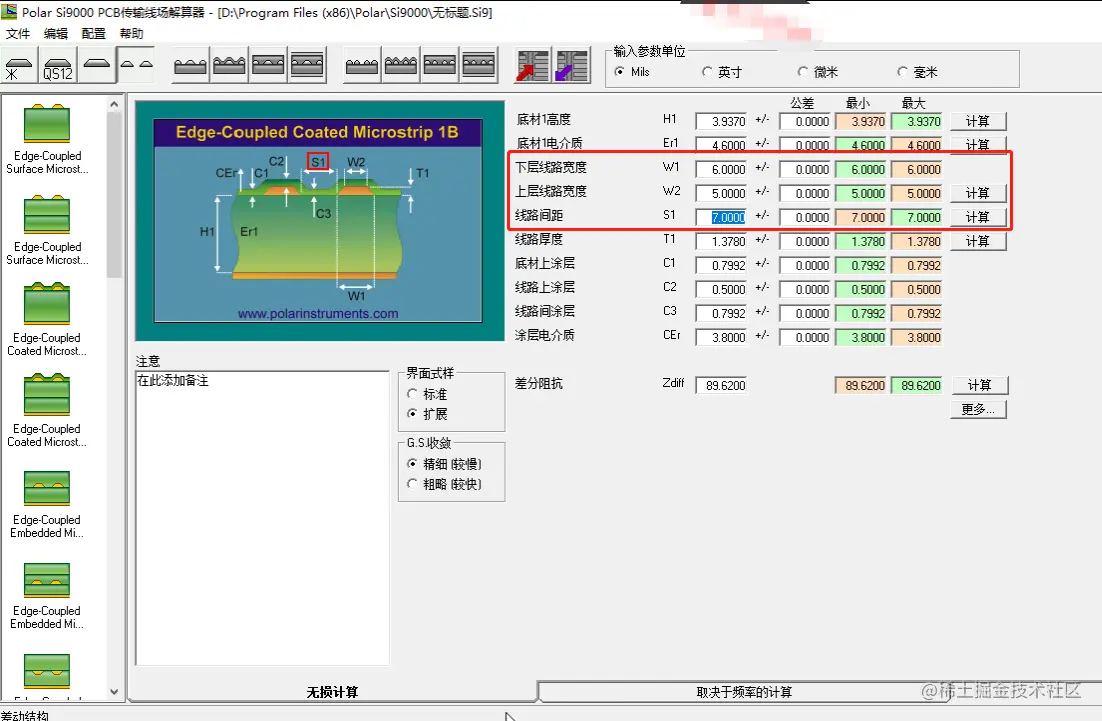Click the C2 coating value field
This screenshot has height=721, width=1102.
click(x=721, y=289)
